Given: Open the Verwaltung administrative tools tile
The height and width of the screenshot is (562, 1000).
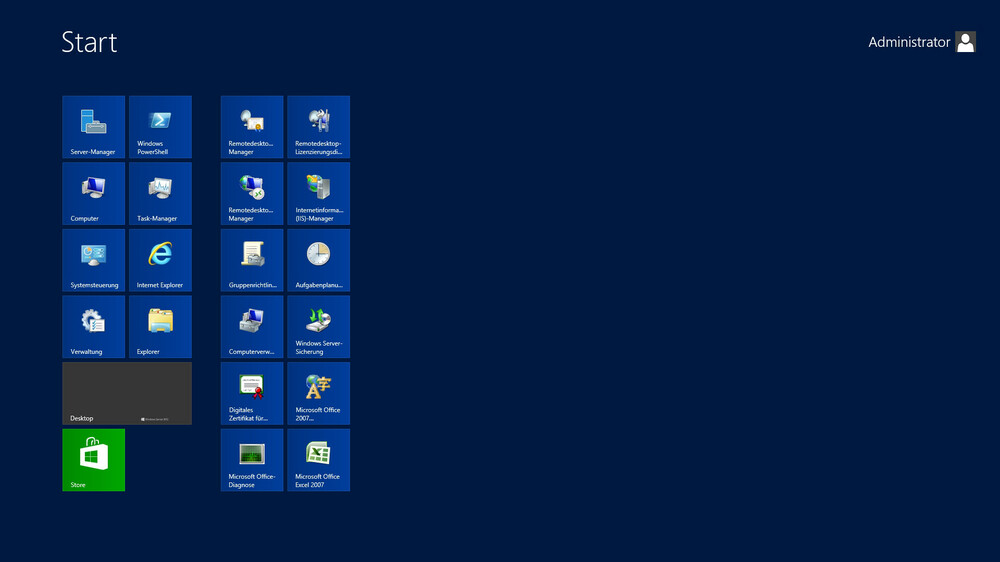Looking at the screenshot, I should click(x=94, y=326).
